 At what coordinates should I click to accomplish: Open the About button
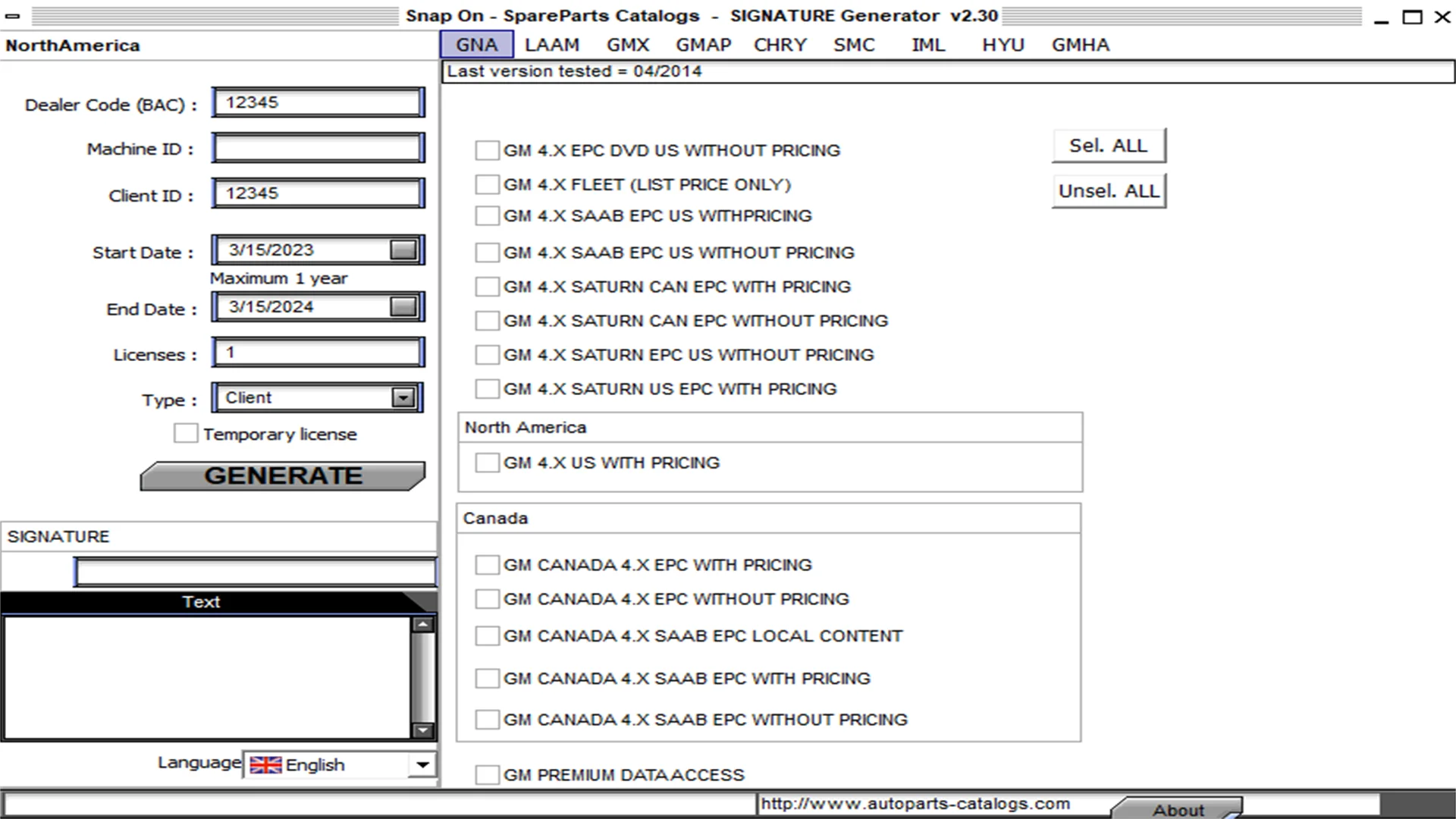[1178, 808]
